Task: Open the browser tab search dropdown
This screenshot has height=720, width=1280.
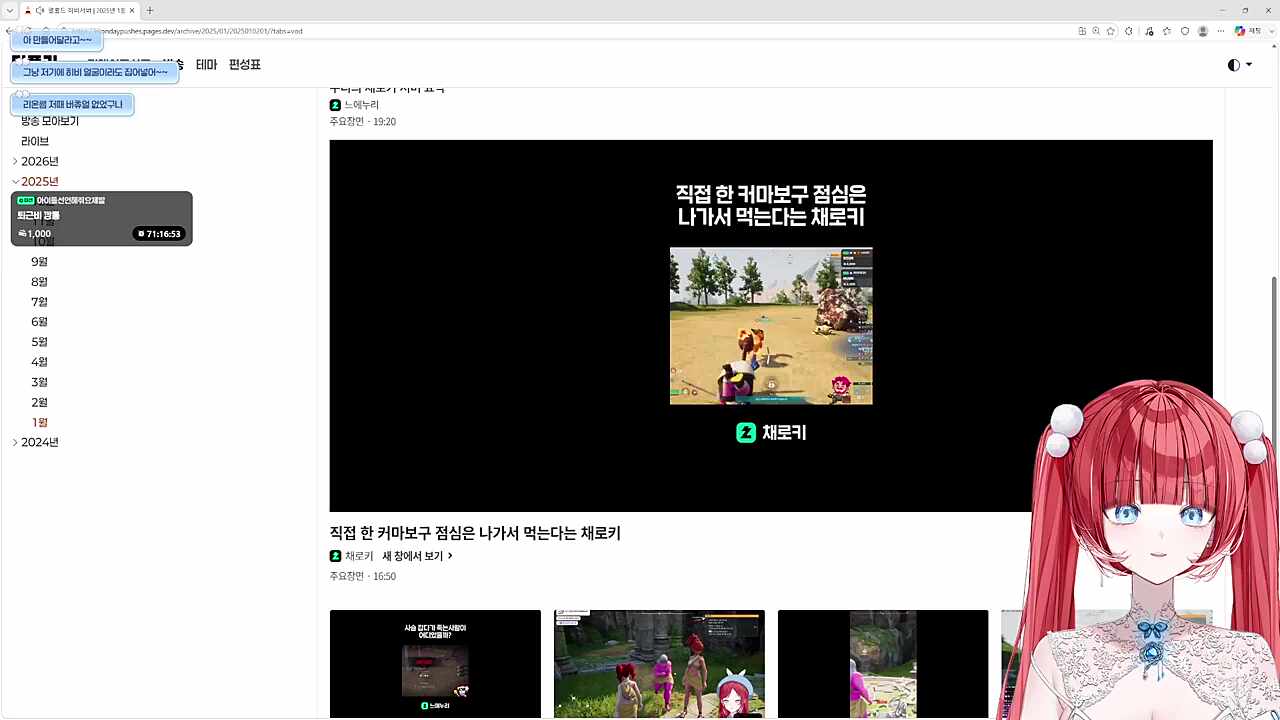Action: click(10, 10)
